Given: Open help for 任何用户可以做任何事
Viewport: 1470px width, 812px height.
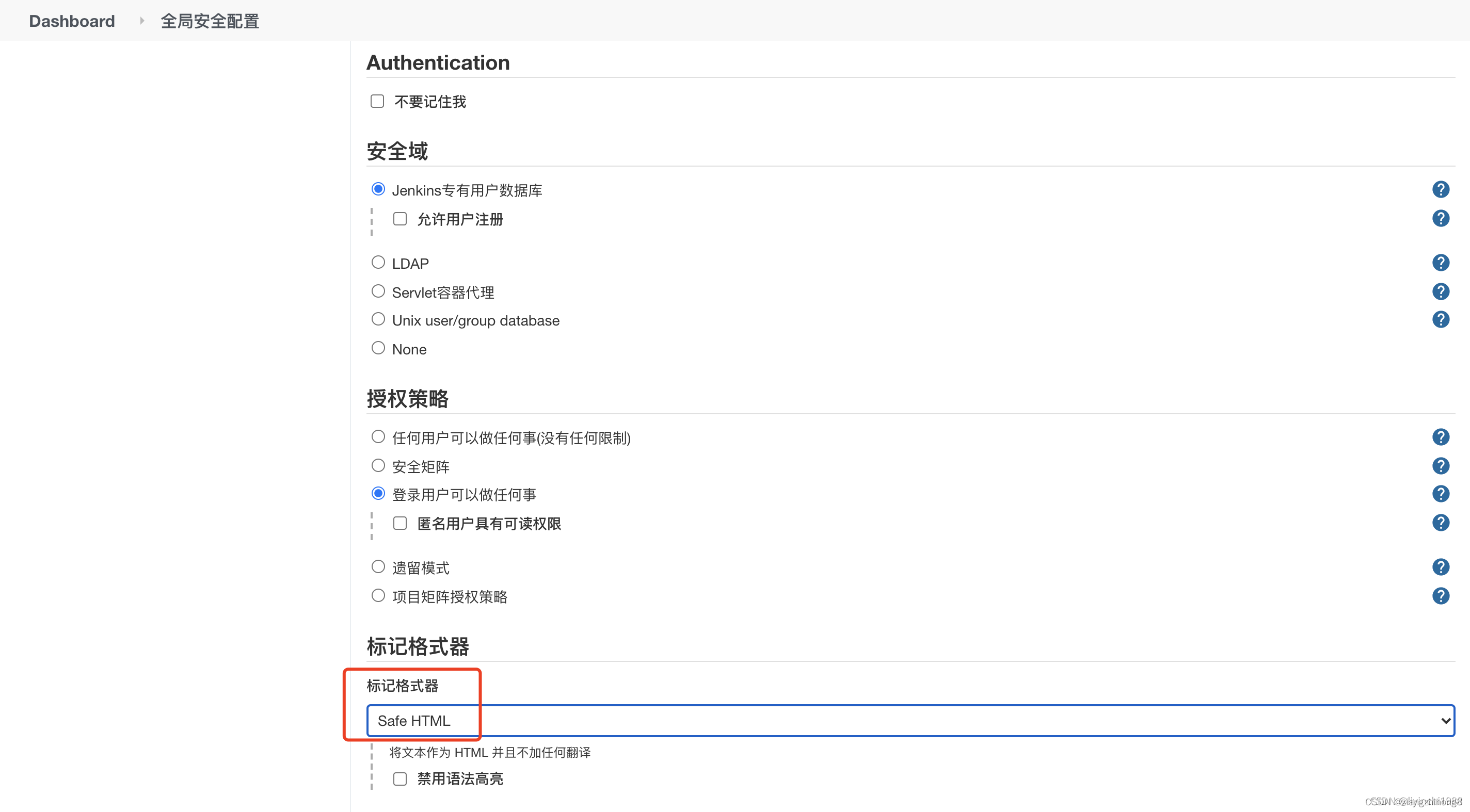Looking at the screenshot, I should [x=1441, y=437].
